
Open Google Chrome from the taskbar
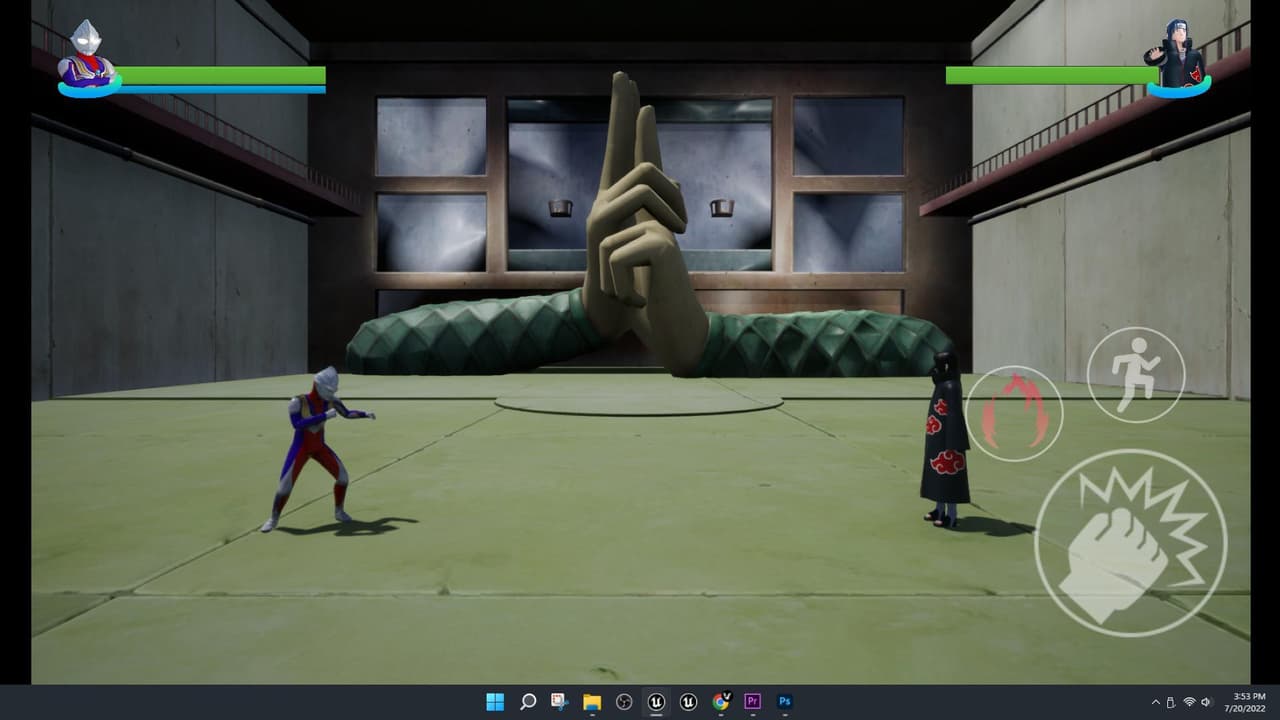[x=721, y=702]
